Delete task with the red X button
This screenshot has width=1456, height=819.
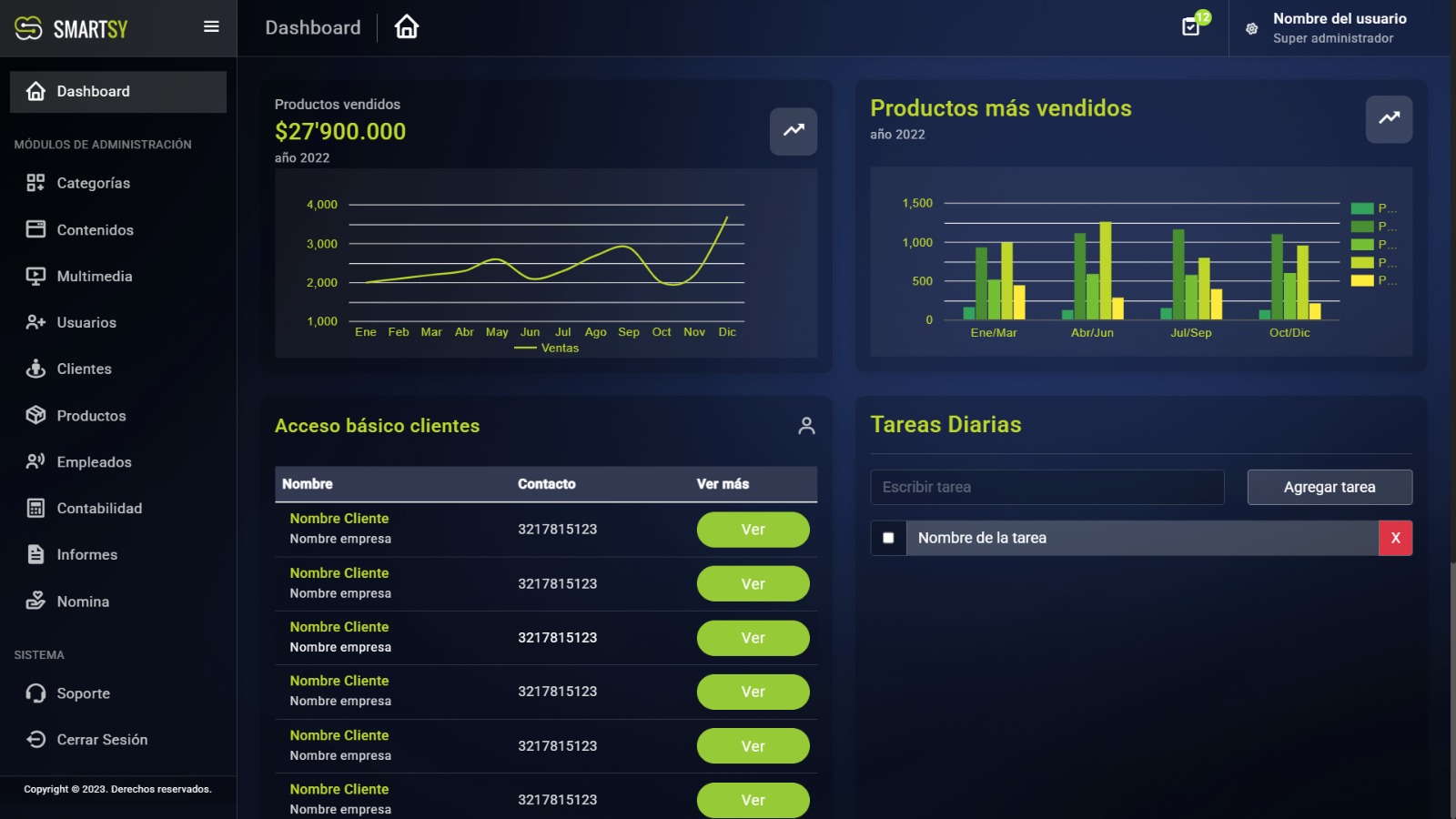click(1395, 538)
